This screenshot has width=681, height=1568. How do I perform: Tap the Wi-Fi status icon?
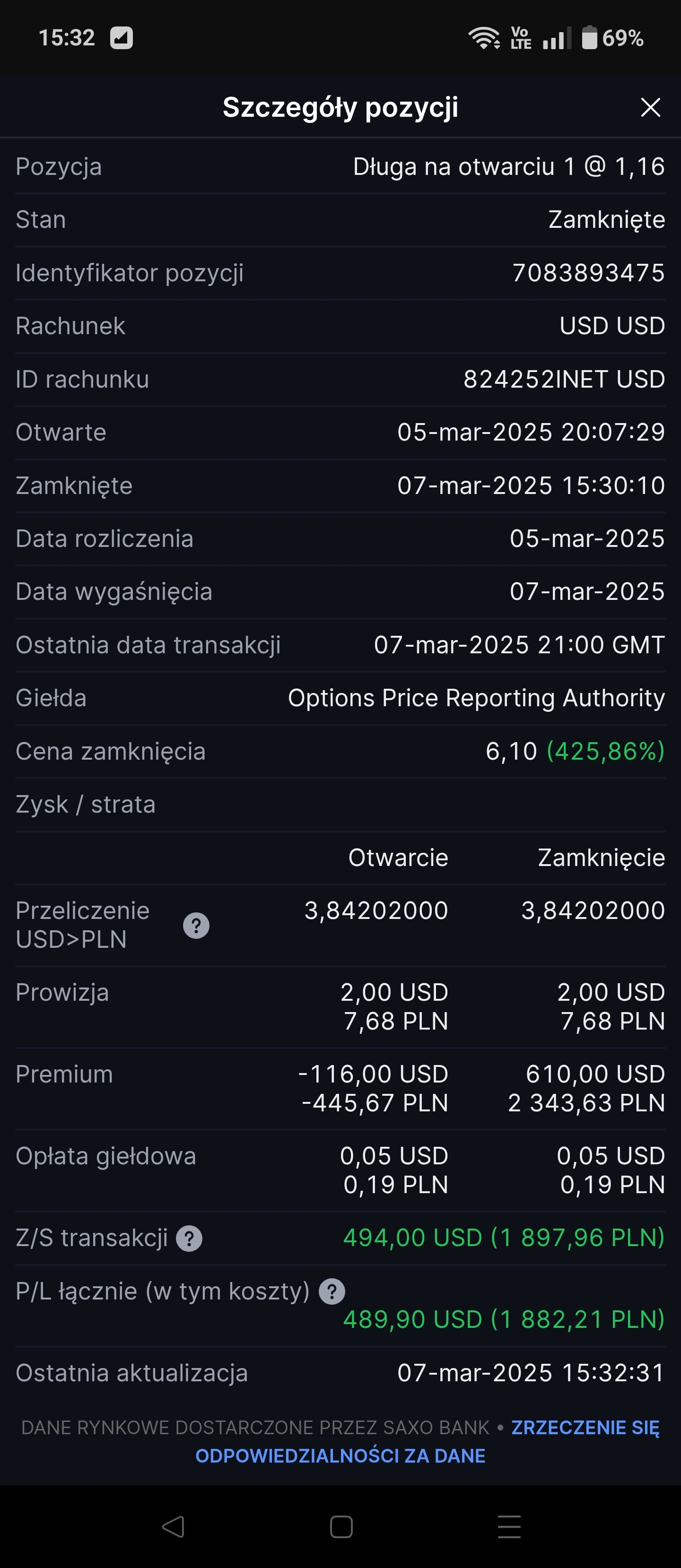(484, 38)
